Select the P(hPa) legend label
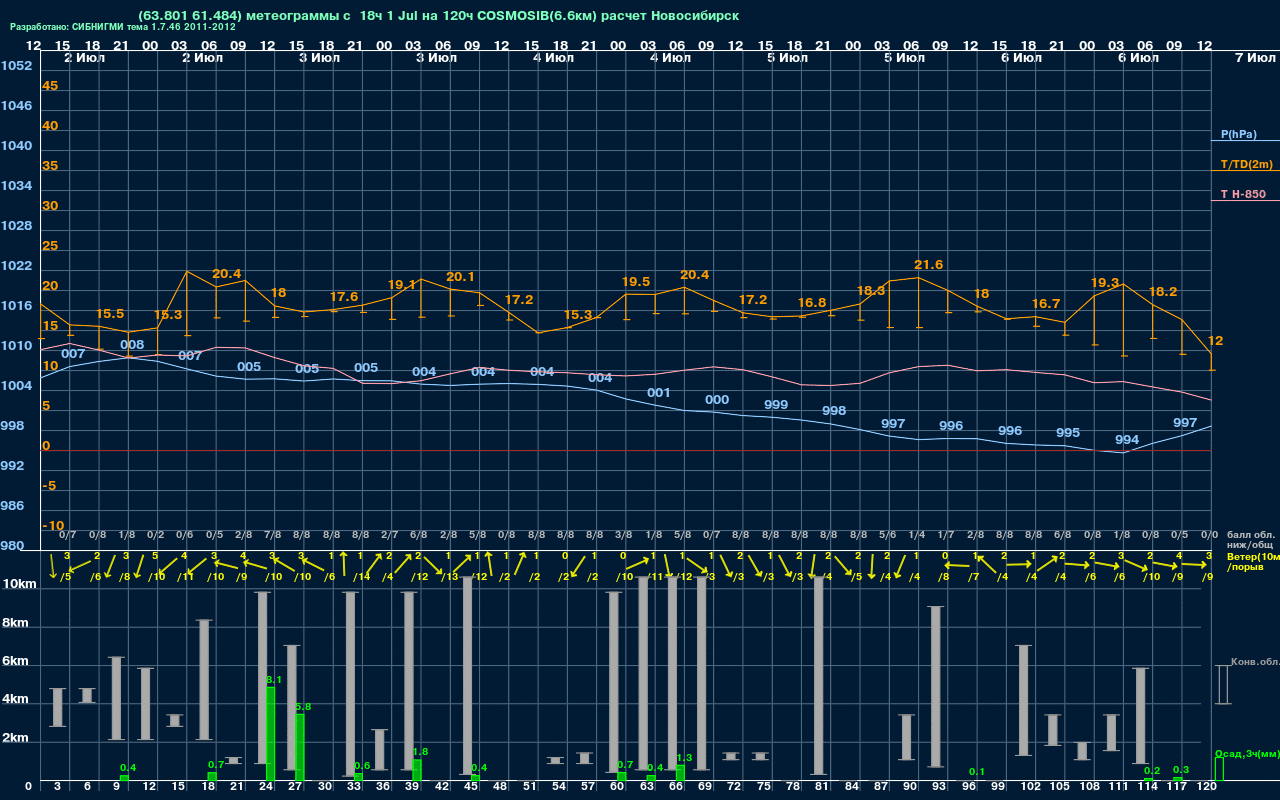This screenshot has height=800, width=1280. (x=1239, y=134)
